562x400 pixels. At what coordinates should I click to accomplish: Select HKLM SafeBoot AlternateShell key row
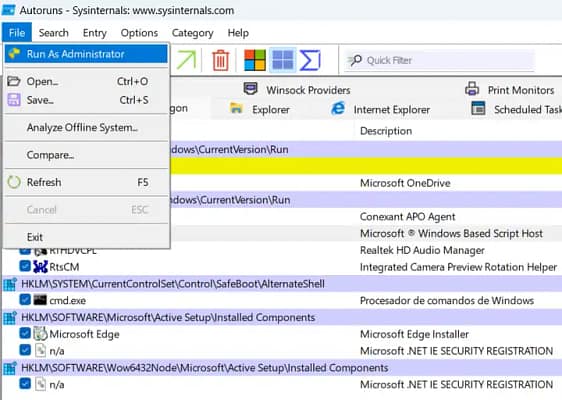(282, 284)
